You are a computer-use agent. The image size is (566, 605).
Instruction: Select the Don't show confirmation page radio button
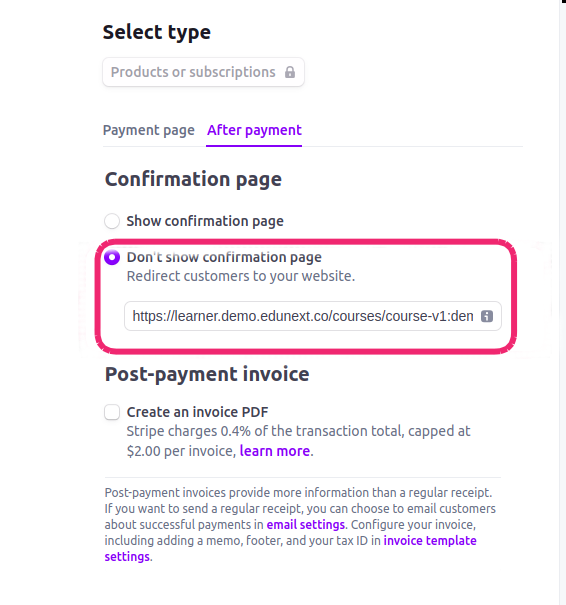[112, 257]
